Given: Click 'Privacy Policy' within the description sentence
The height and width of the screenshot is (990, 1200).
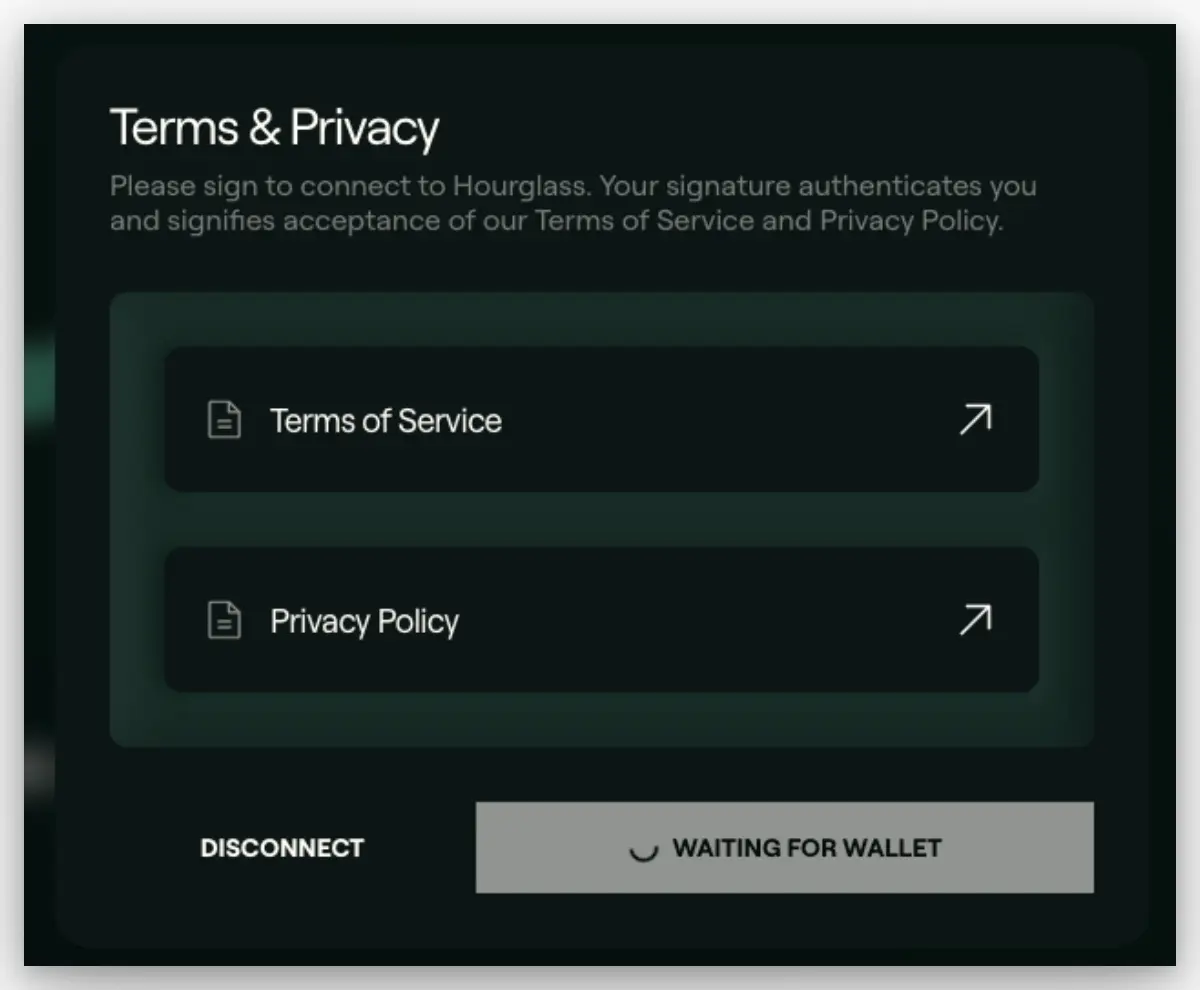Looking at the screenshot, I should [911, 221].
